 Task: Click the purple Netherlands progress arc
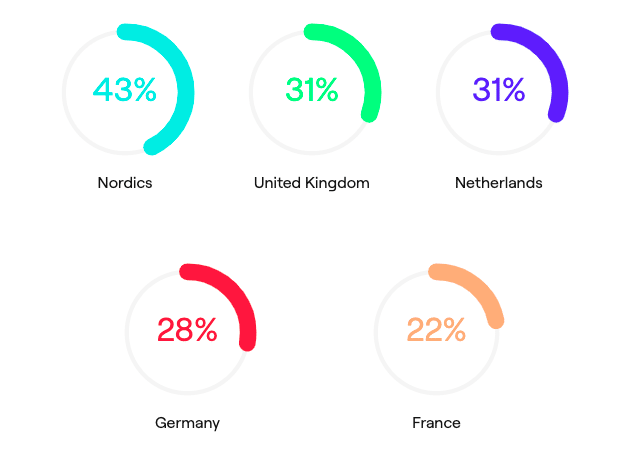tap(556, 68)
